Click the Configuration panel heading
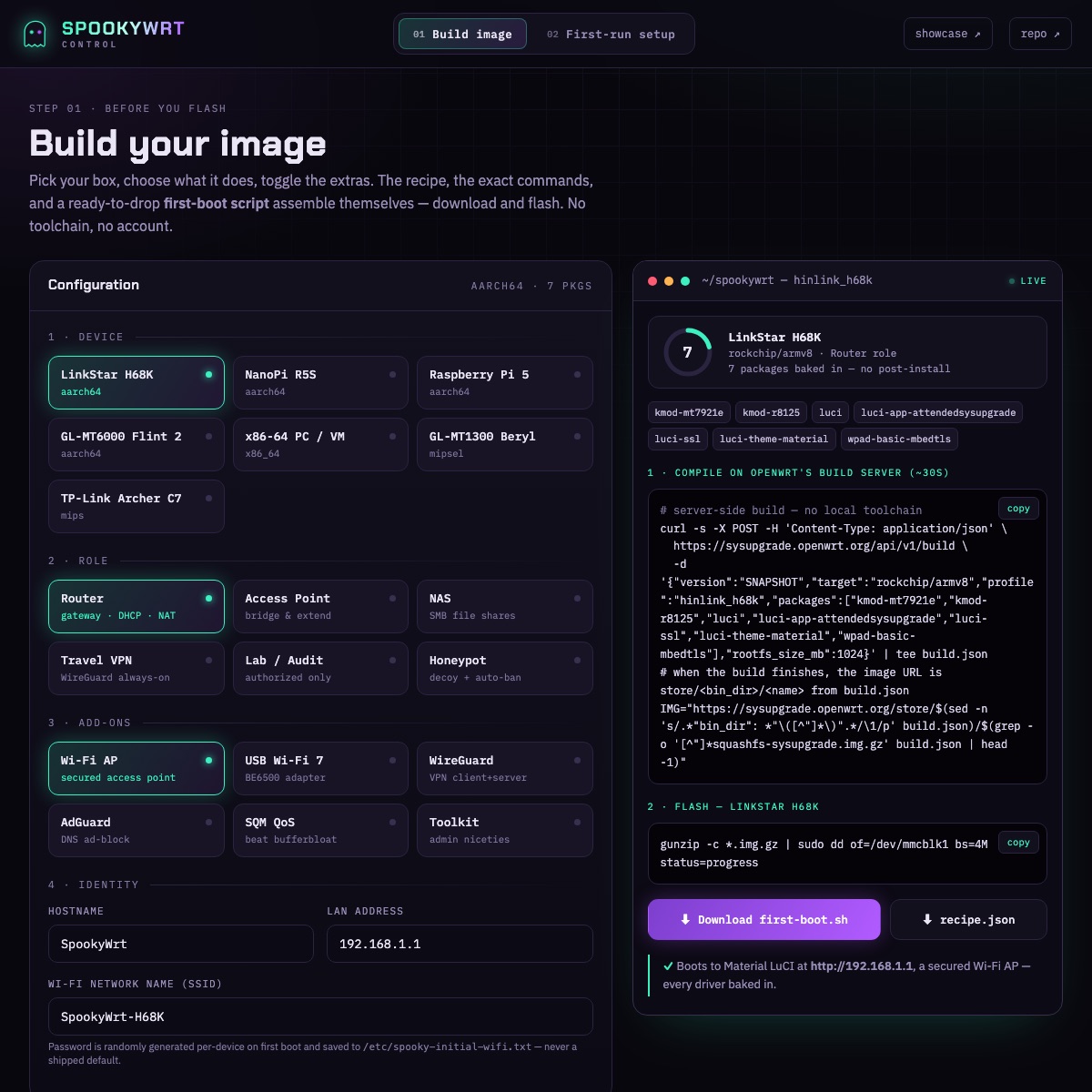1092x1092 pixels. click(94, 285)
